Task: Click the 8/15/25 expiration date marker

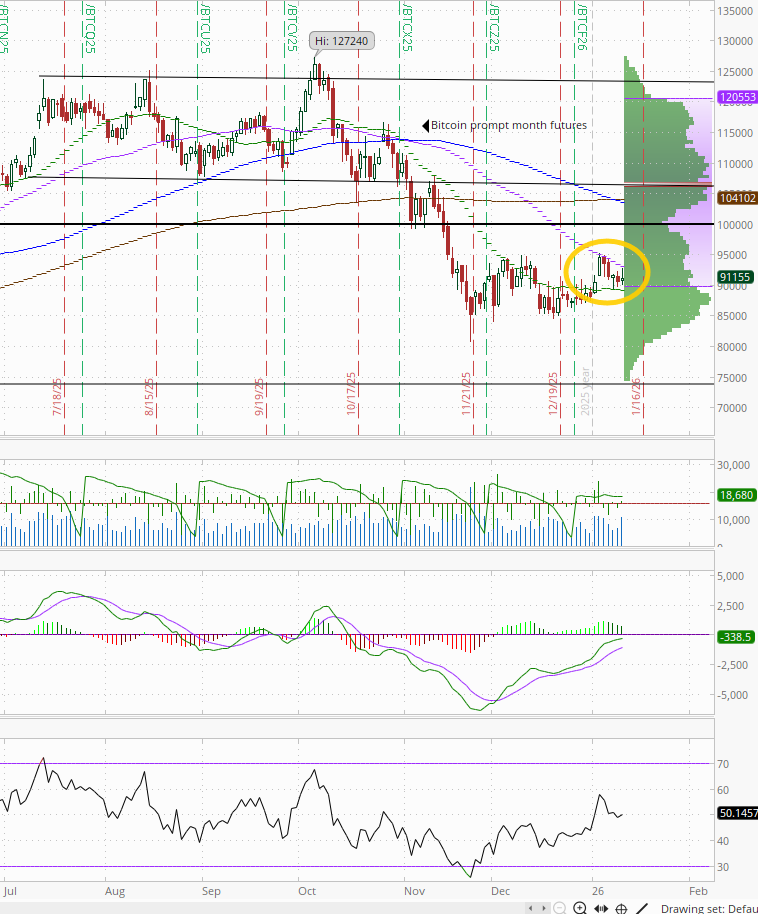Action: pyautogui.click(x=149, y=398)
